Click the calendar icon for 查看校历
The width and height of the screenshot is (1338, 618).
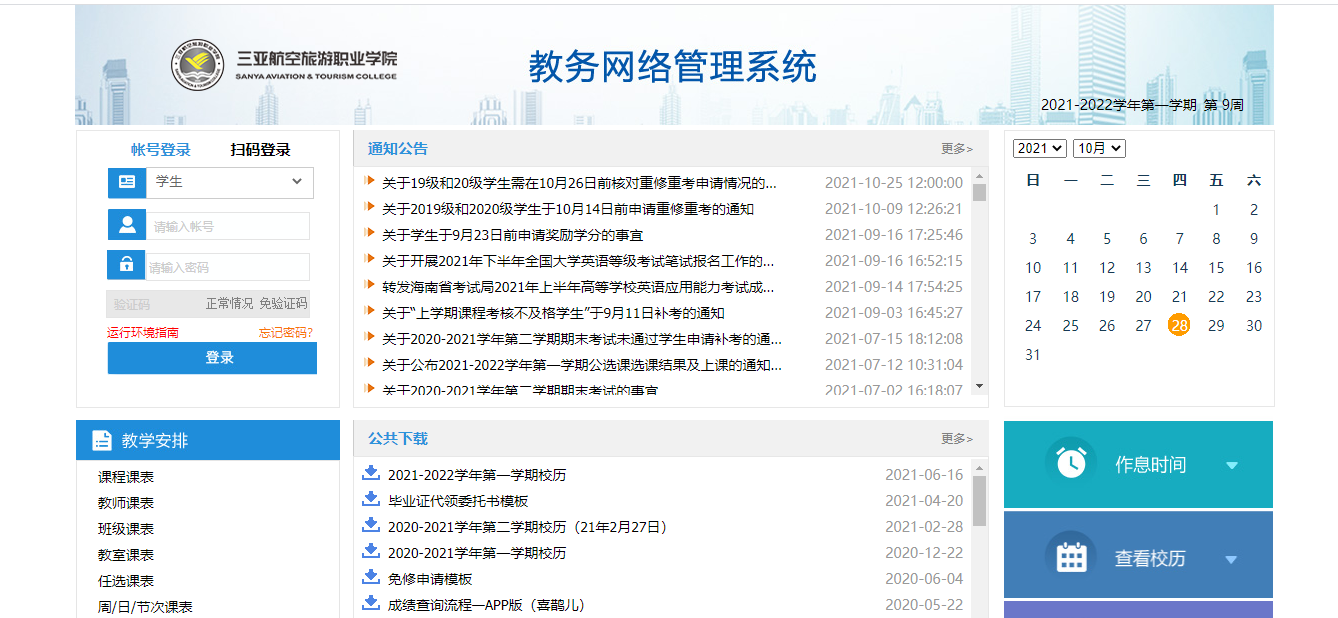pos(1071,558)
